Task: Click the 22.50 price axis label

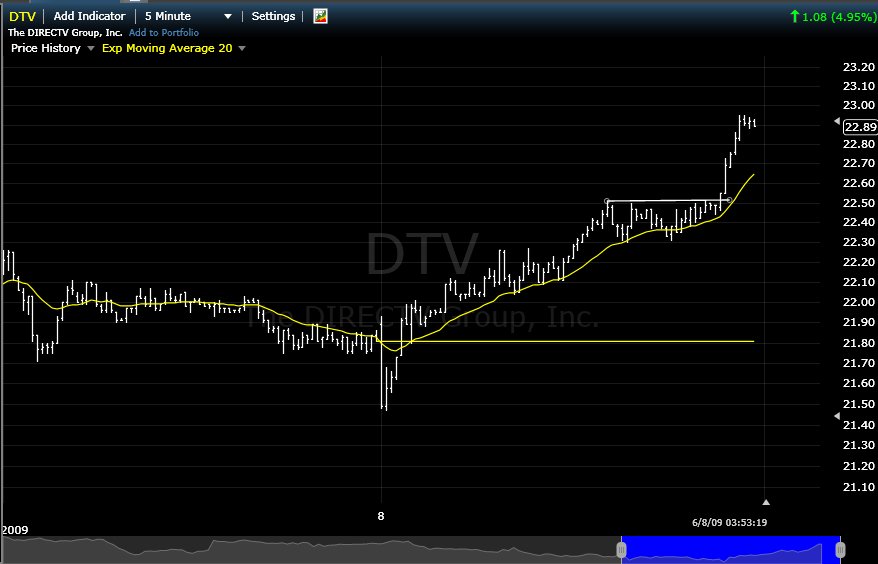Action: point(859,203)
